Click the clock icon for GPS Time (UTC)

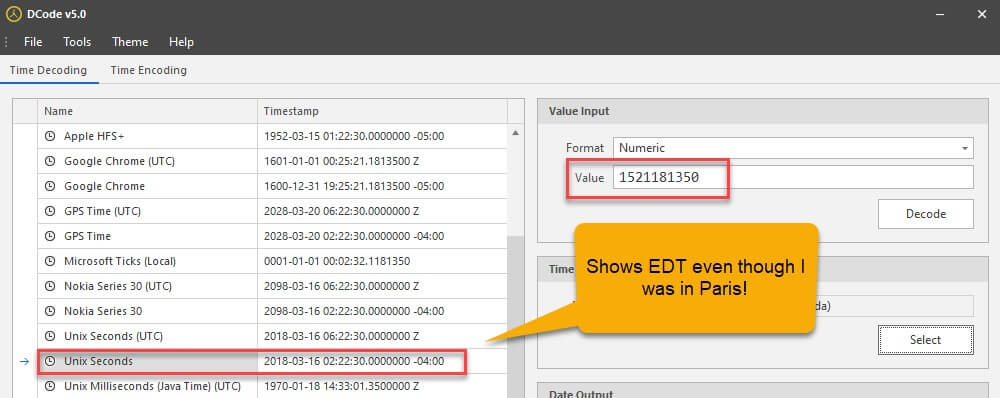click(50, 211)
